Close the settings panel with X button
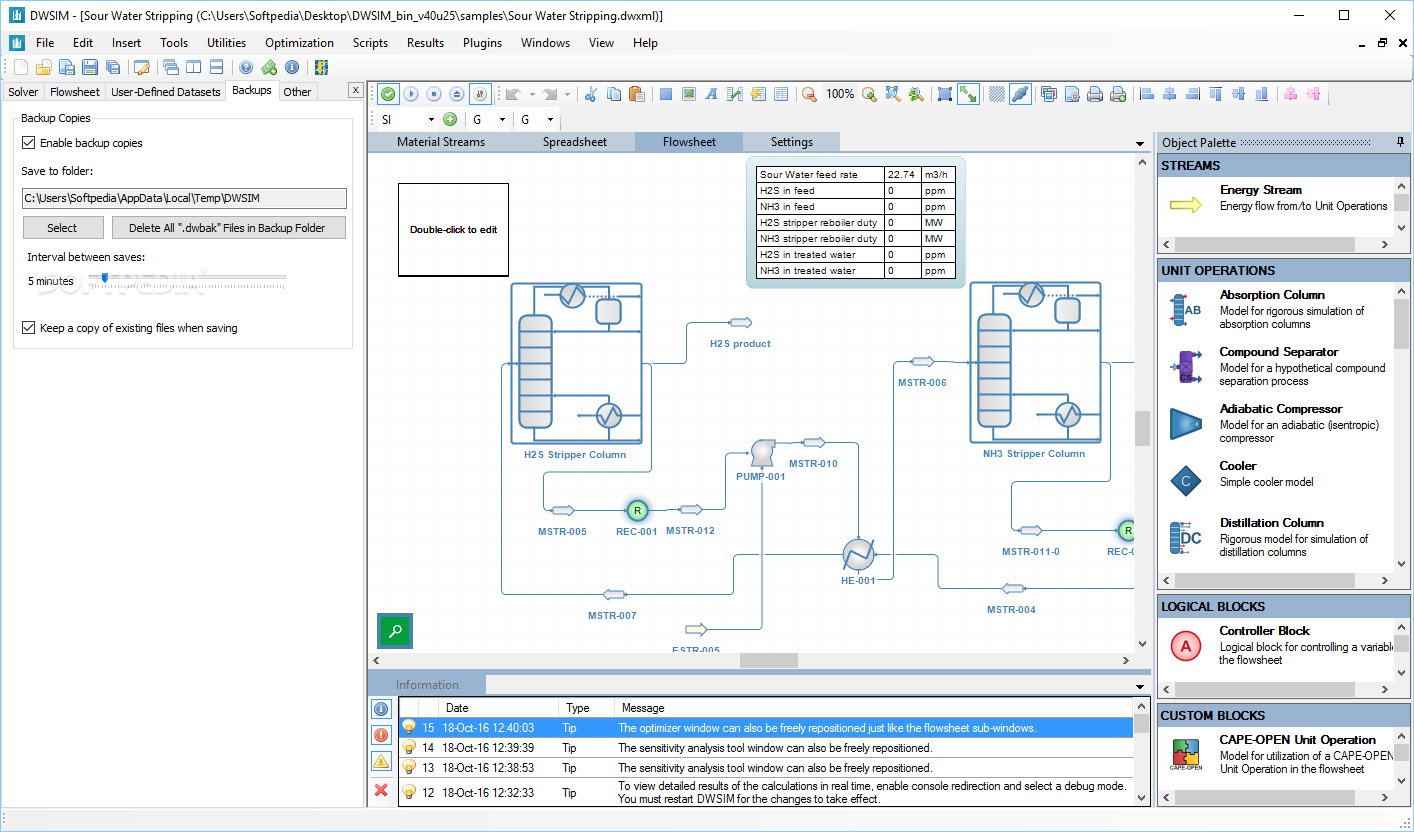The image size is (1414, 832). coord(355,90)
